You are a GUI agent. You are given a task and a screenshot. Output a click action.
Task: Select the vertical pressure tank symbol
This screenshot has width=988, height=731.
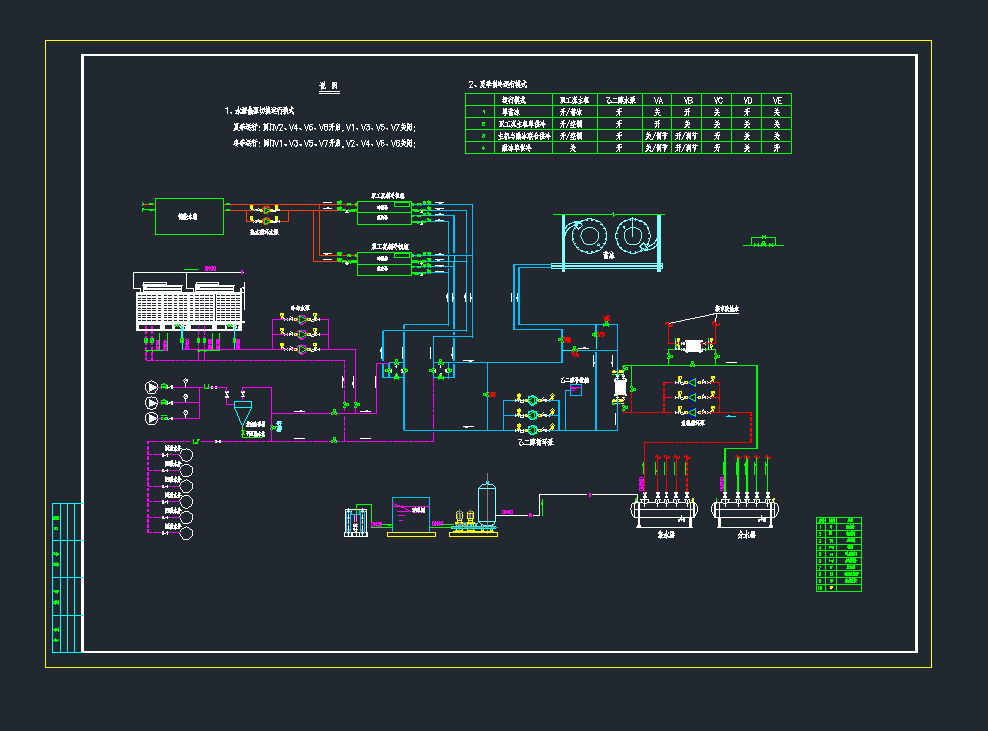487,503
